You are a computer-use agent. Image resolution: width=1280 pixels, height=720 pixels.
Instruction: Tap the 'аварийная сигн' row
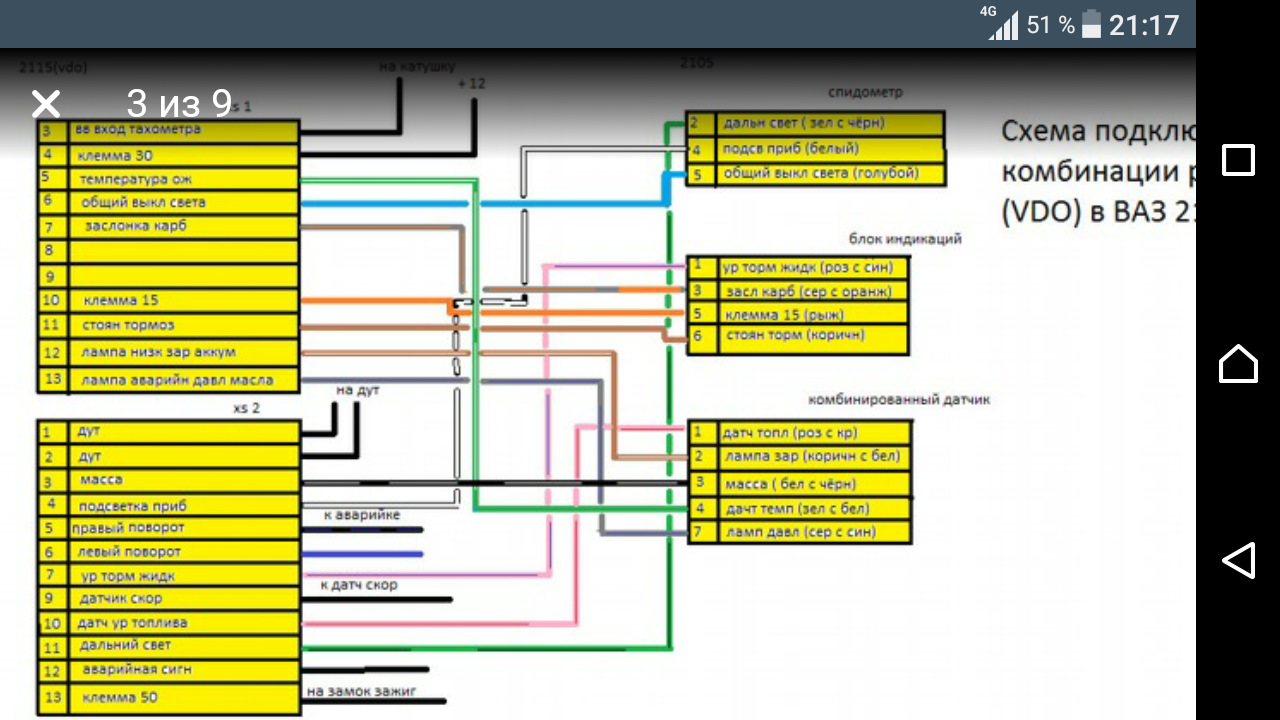click(x=168, y=670)
